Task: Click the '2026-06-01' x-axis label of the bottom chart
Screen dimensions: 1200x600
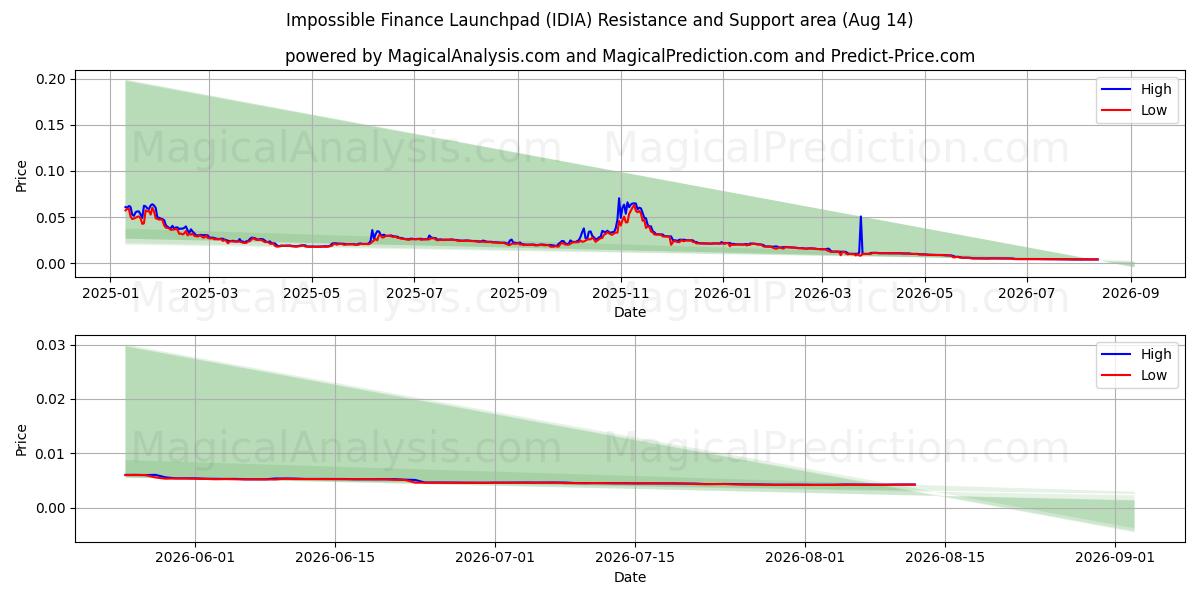Action: [195, 558]
